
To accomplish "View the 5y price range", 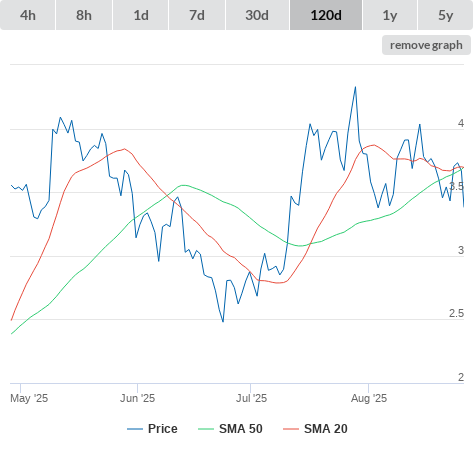I will (445, 15).
